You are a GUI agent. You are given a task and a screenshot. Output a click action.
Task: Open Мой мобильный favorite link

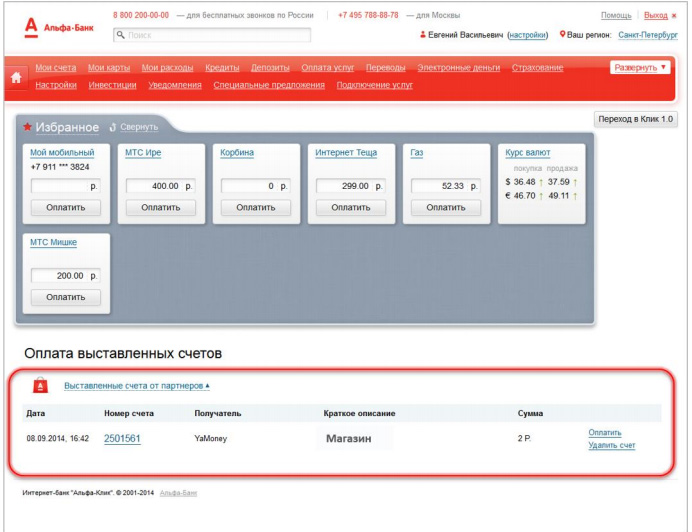62,153
